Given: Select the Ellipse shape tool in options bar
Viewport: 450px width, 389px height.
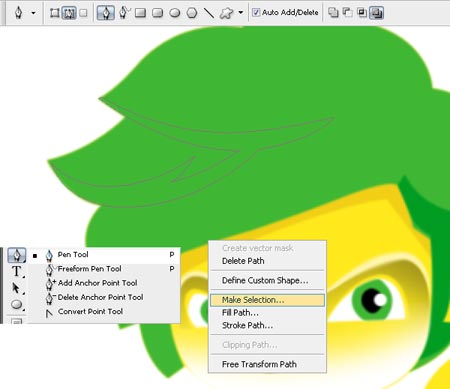Looking at the screenshot, I should click(x=175, y=13).
